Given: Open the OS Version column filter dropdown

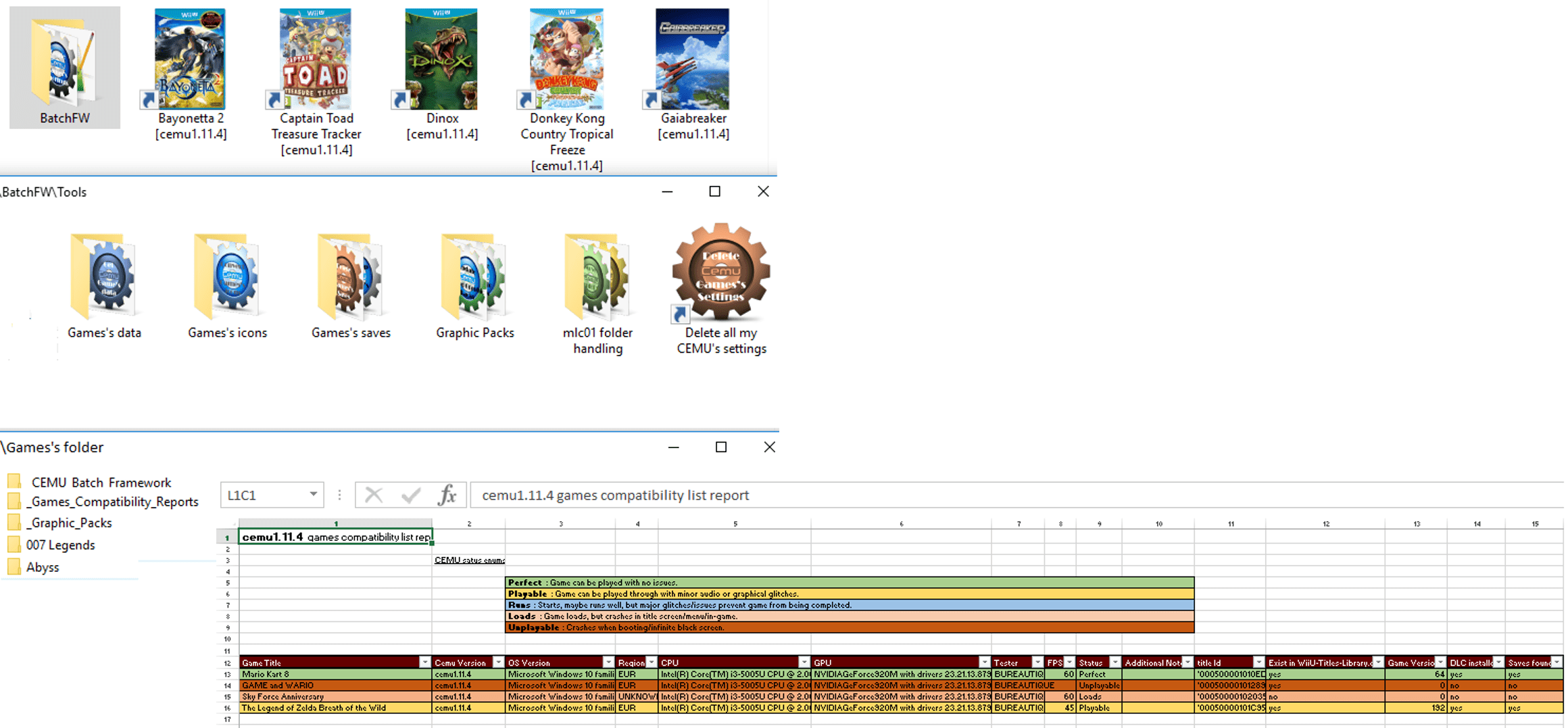Looking at the screenshot, I should click(x=608, y=662).
